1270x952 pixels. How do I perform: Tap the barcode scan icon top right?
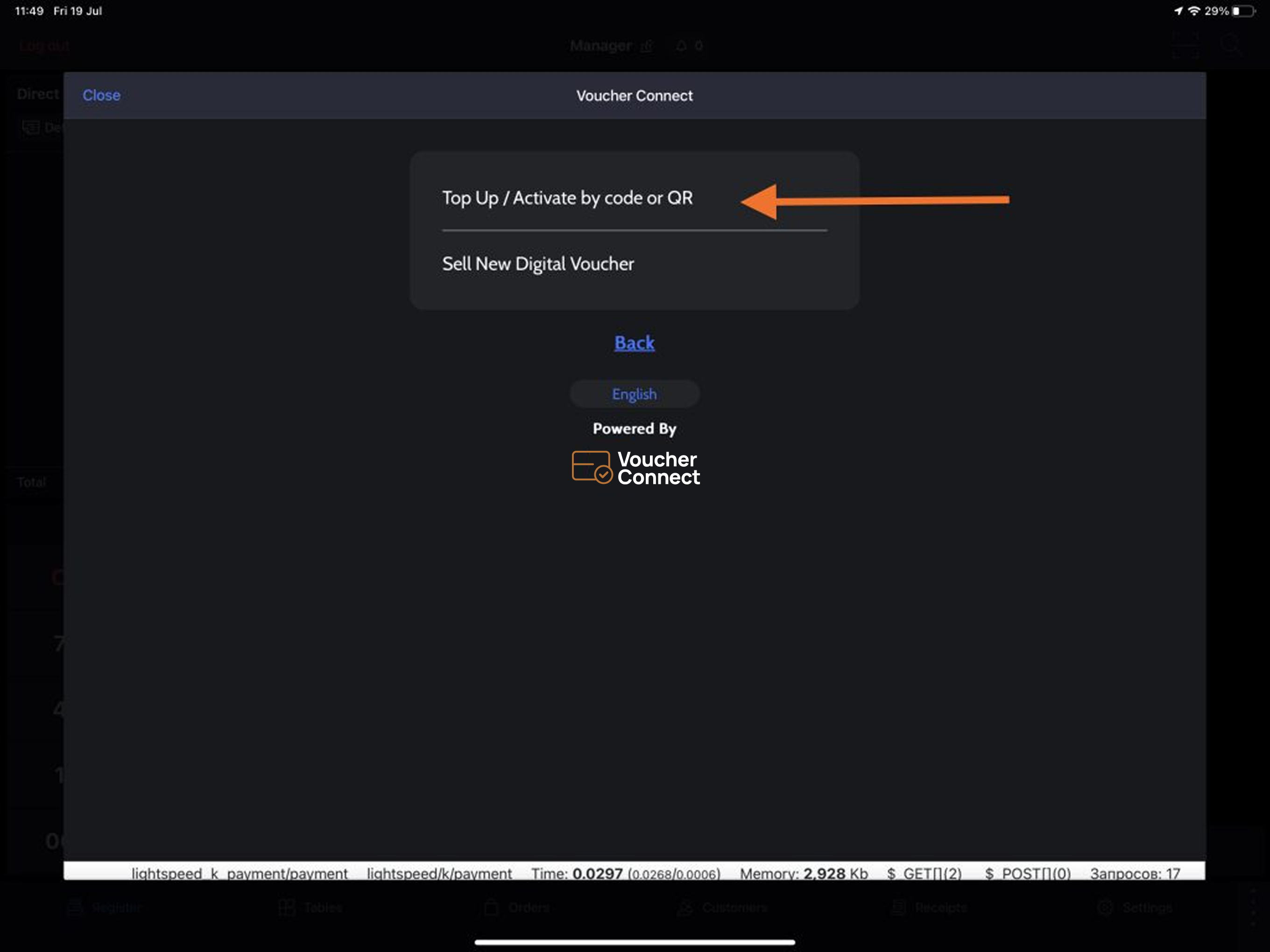[1186, 45]
